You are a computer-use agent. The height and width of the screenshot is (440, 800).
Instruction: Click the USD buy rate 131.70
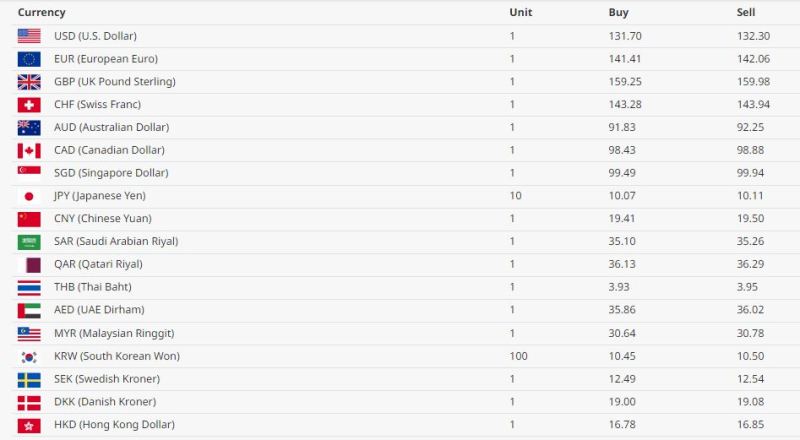625,36
